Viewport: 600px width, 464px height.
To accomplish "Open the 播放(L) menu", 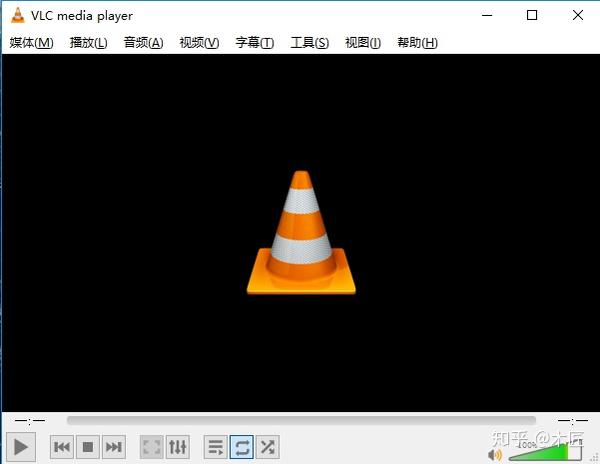I will pyautogui.click(x=88, y=42).
